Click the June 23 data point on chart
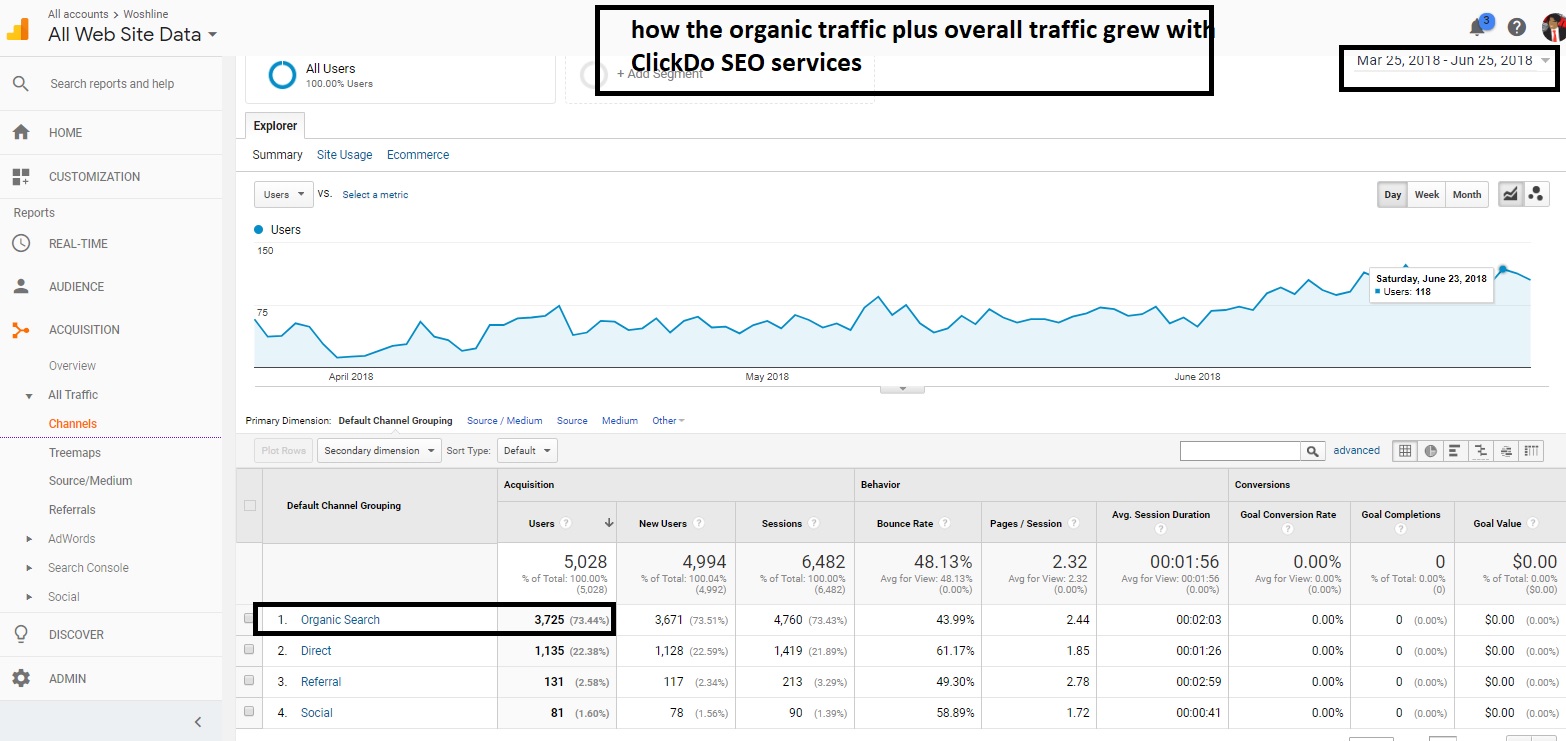 point(1502,269)
